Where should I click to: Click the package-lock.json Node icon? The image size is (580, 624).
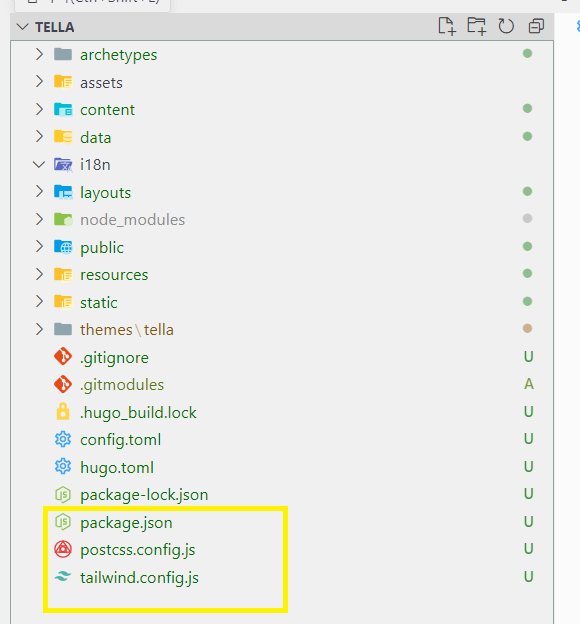[x=63, y=495]
